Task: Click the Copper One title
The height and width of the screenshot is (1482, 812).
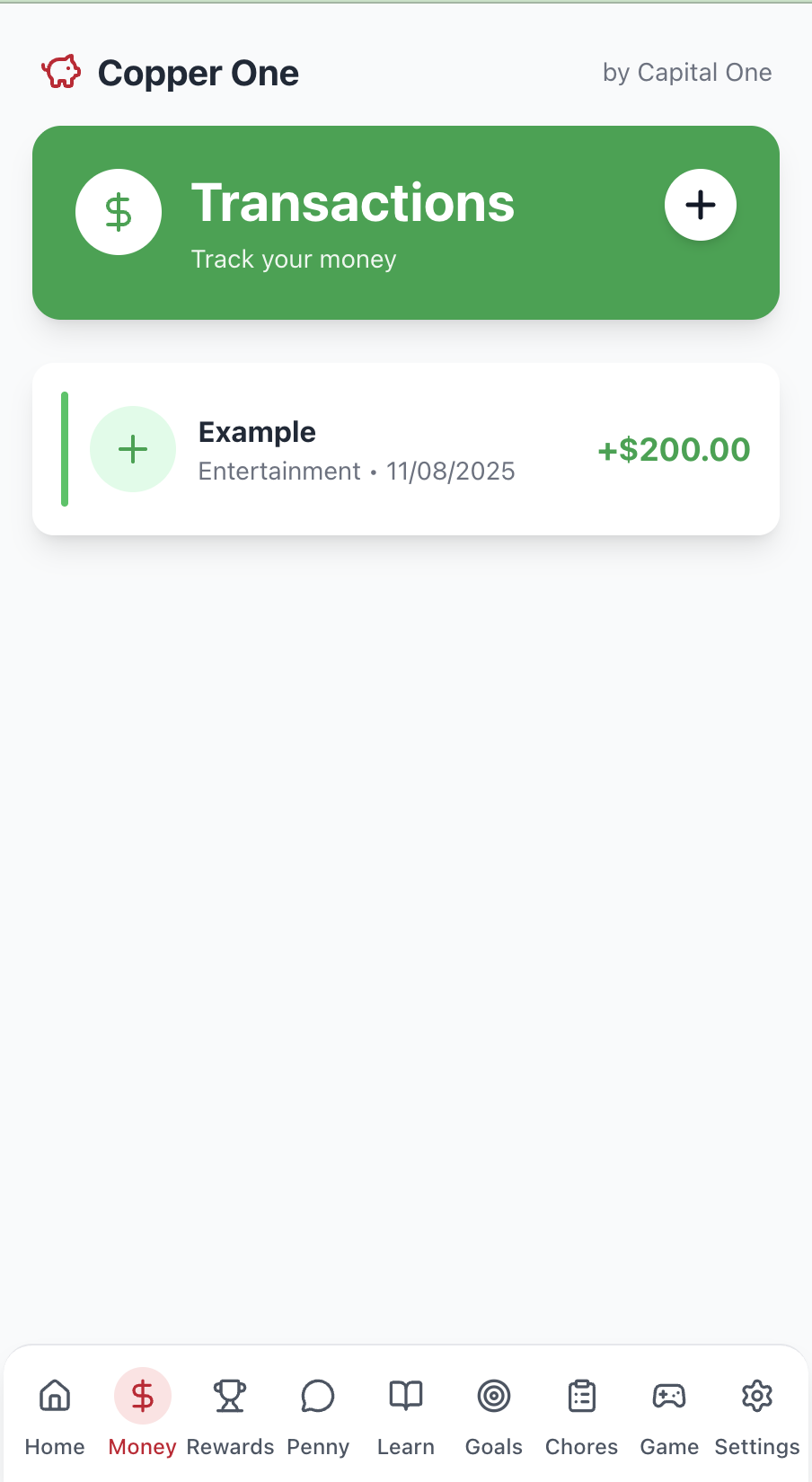Action: 199,73
